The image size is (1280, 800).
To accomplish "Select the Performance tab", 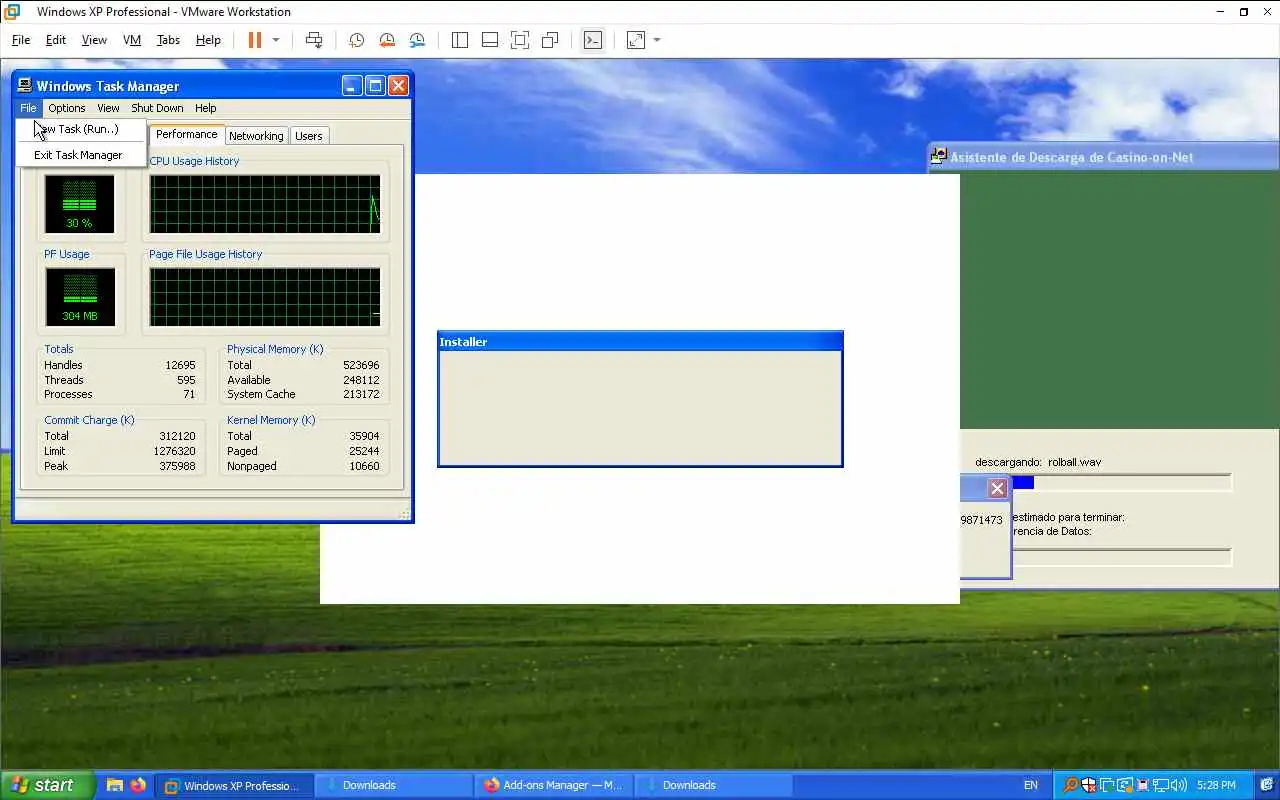I will tap(186, 134).
